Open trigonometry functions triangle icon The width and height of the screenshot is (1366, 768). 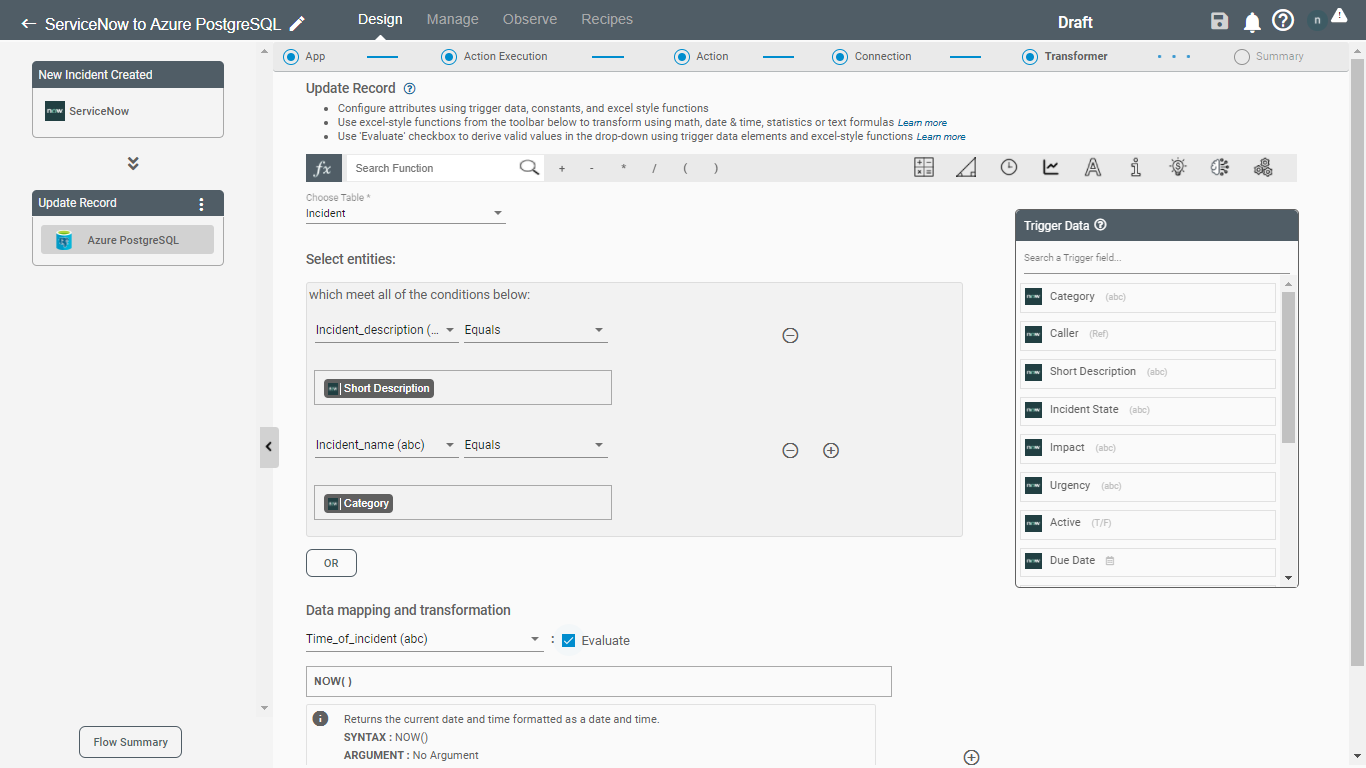966,168
